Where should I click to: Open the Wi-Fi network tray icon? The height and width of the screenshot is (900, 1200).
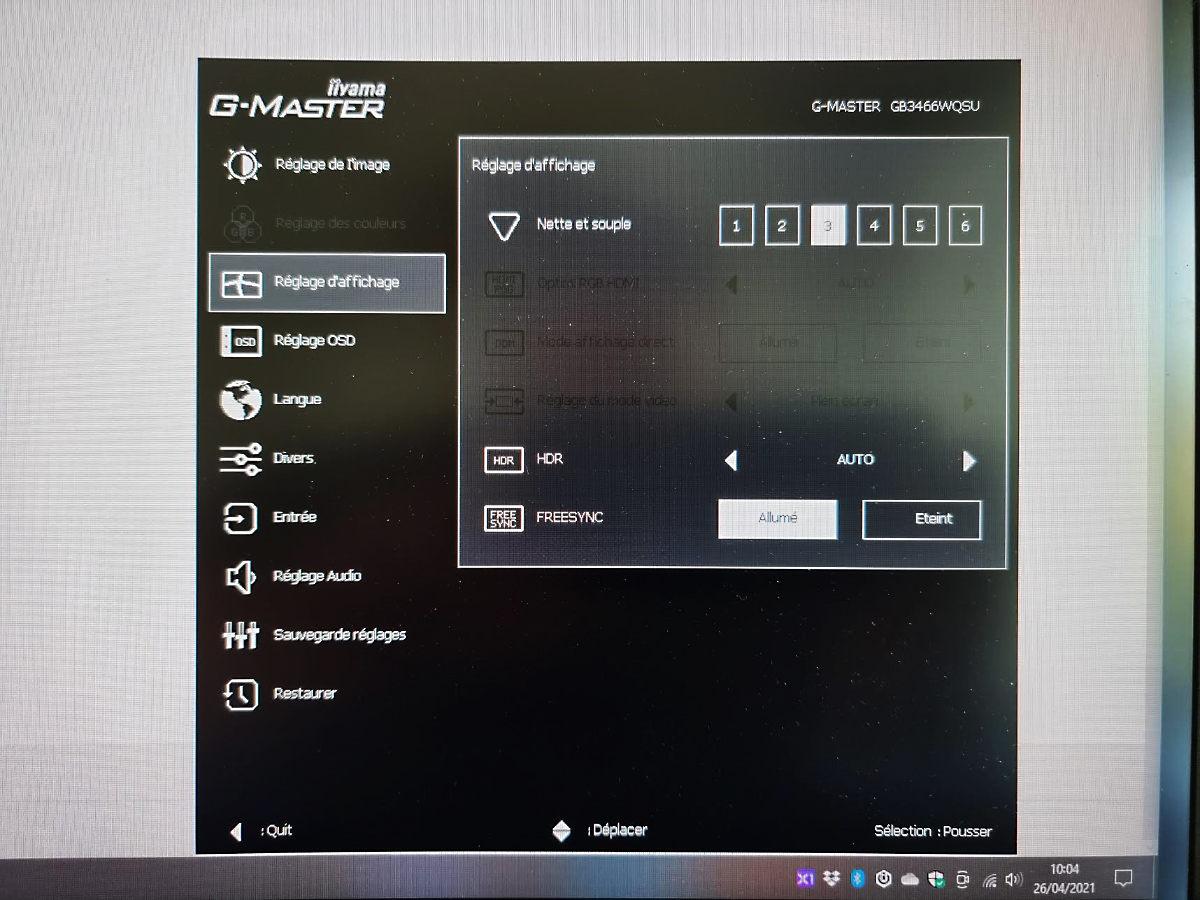point(990,880)
